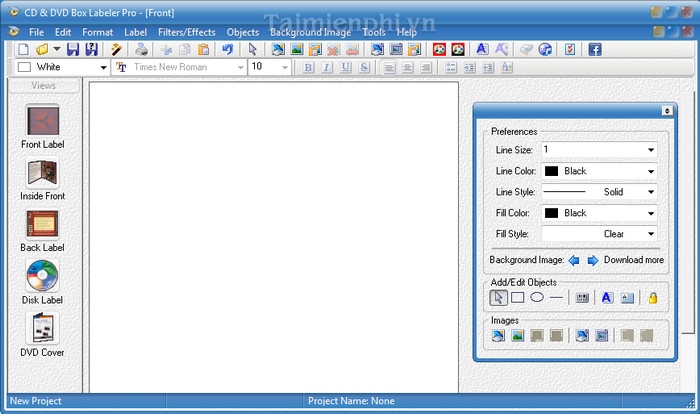Save the project with the blue floppy disk icon
Viewport: 700px width, 414px height.
point(73,49)
